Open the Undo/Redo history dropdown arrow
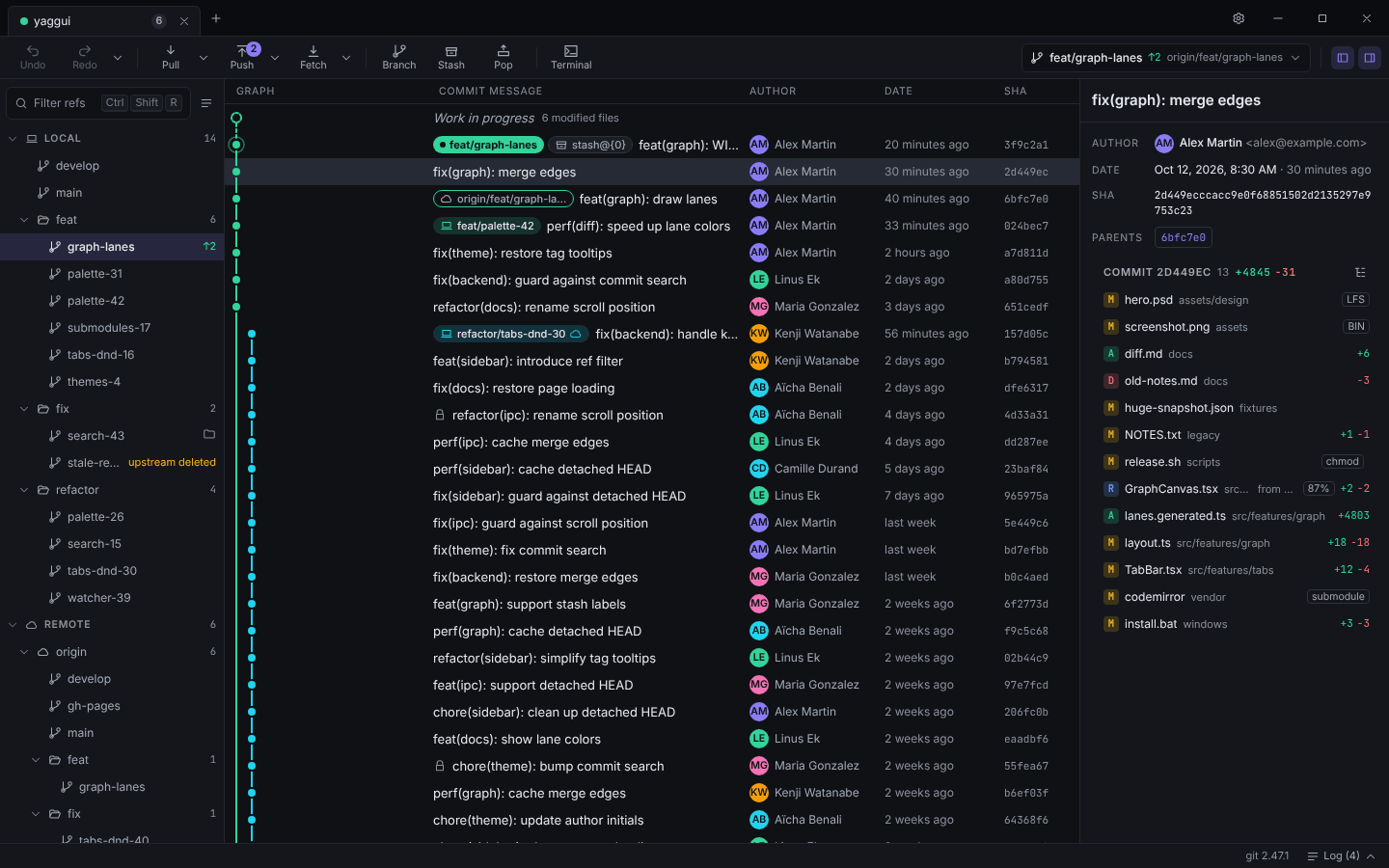1389x868 pixels. tap(118, 58)
